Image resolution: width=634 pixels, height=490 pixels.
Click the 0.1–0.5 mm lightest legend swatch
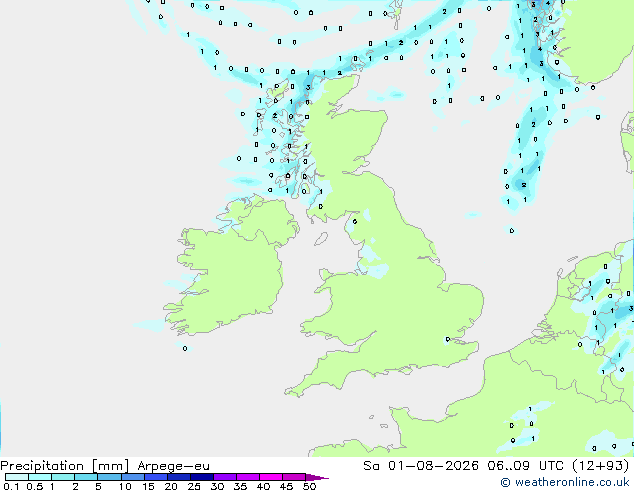pos(17,477)
